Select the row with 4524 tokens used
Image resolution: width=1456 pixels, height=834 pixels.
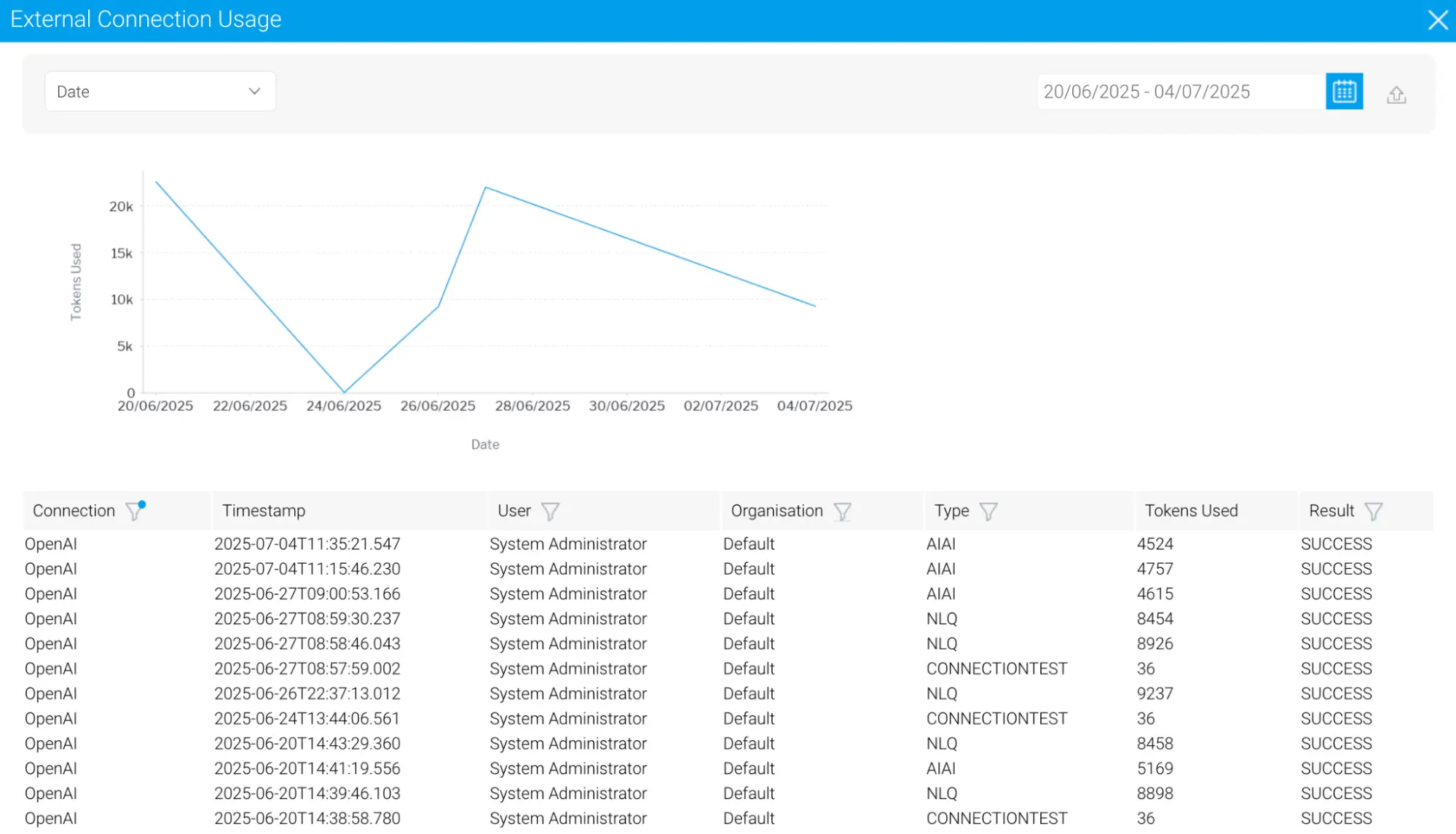click(x=1154, y=544)
